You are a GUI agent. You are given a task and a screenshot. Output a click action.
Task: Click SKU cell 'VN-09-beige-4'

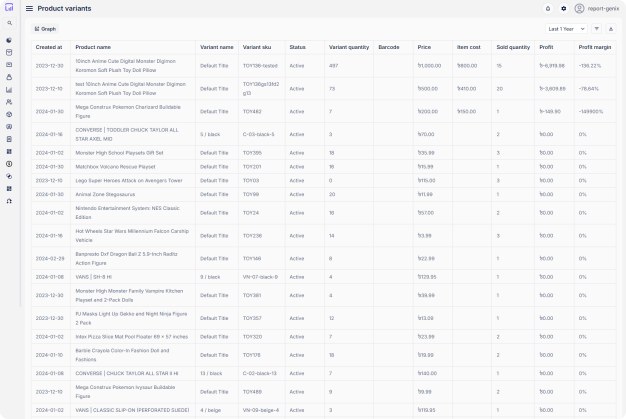(261, 410)
